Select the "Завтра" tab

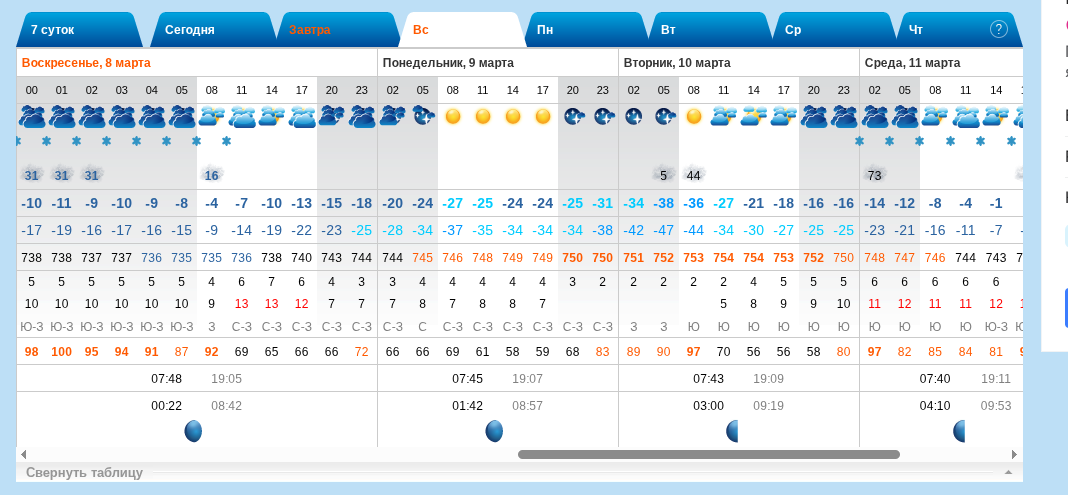point(310,30)
